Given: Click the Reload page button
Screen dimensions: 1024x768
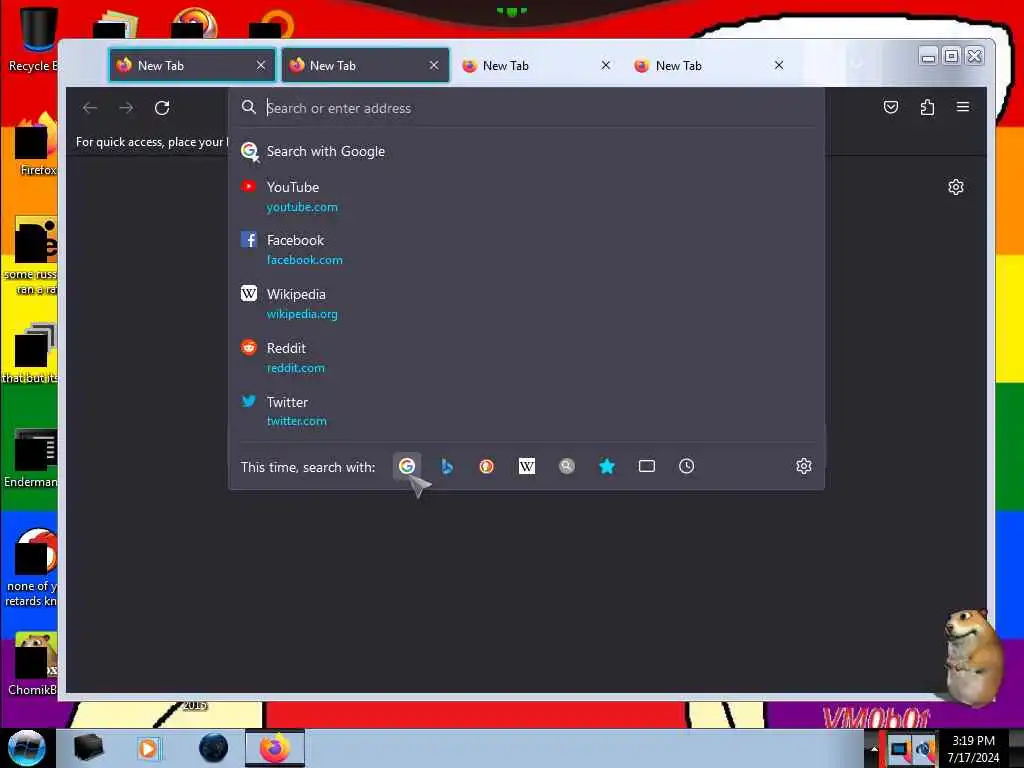Looking at the screenshot, I should (x=162, y=108).
